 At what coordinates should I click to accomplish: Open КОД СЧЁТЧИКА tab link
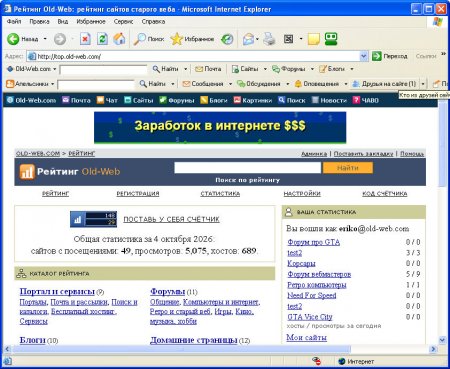pos(385,194)
